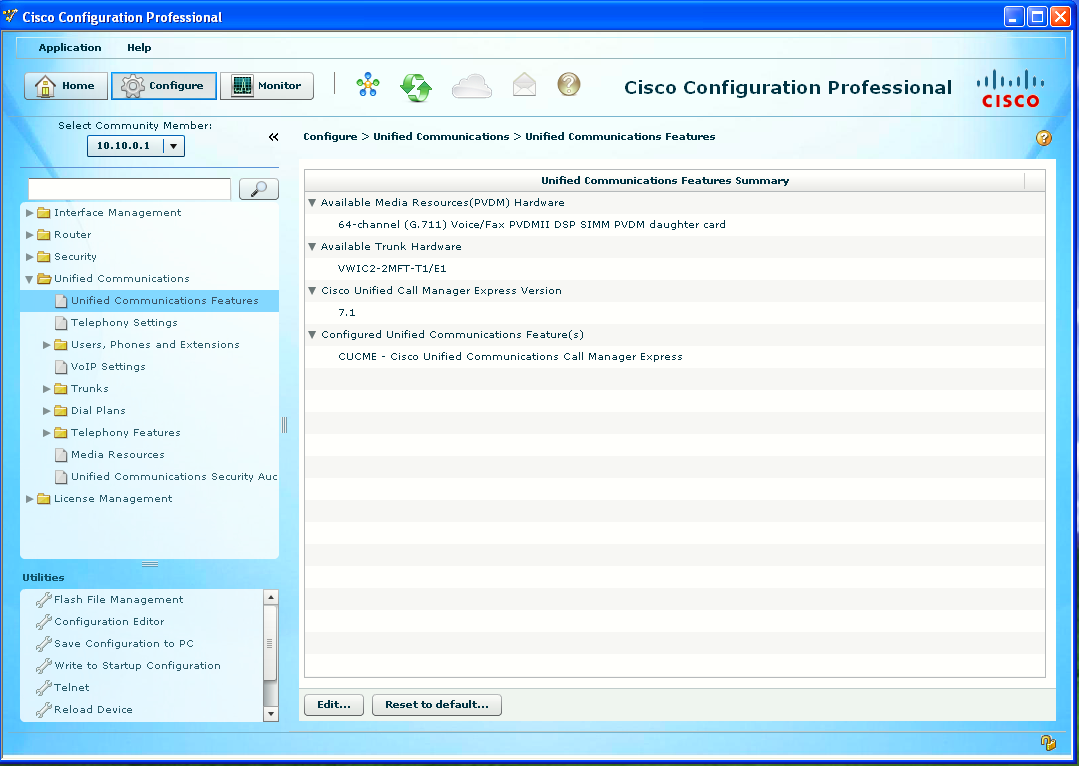Screen dimensions: 1079x766
Task: Open Configuration Editor utility
Action: 109,621
